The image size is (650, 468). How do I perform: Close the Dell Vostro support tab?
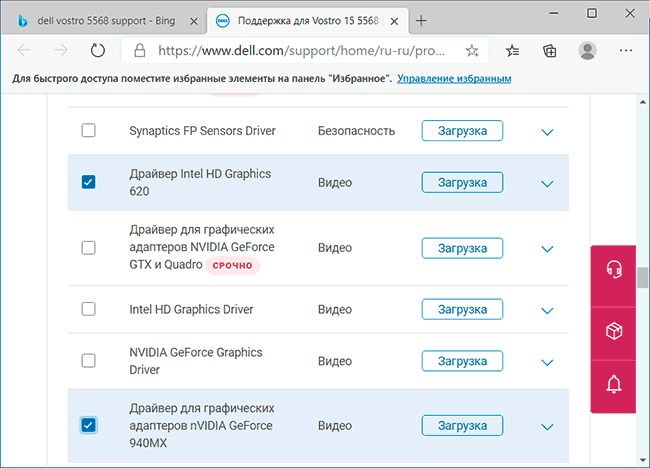click(394, 21)
